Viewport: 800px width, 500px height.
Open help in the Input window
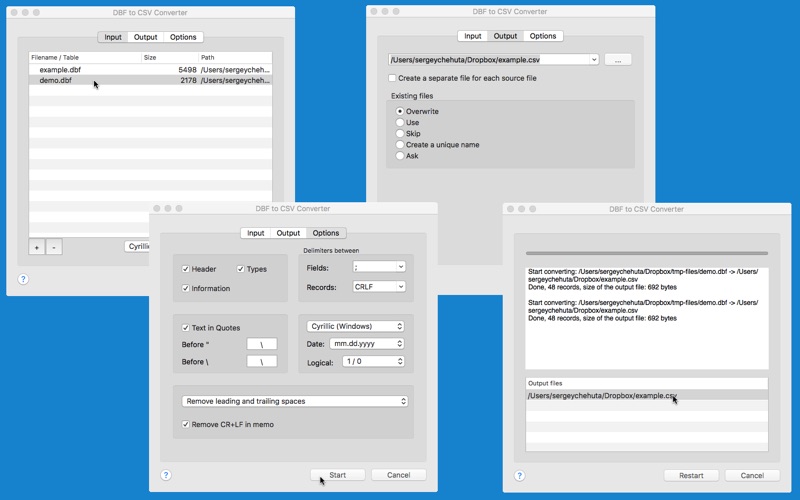coord(23,279)
